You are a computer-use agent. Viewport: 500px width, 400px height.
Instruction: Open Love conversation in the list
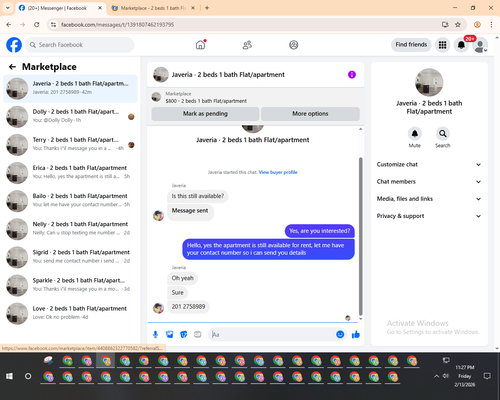(x=70, y=313)
